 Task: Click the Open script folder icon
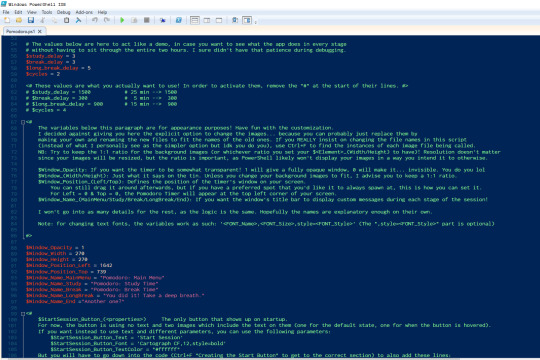coord(19,20)
